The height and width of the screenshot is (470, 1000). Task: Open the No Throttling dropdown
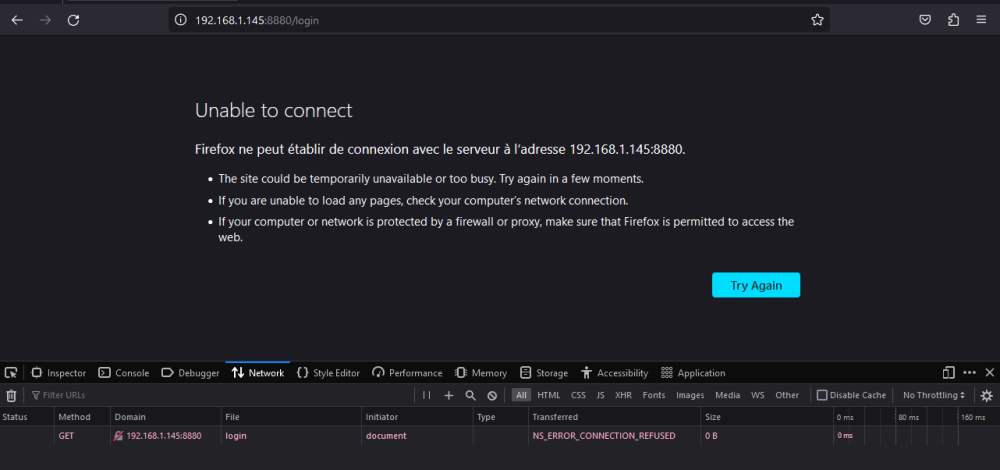934,395
